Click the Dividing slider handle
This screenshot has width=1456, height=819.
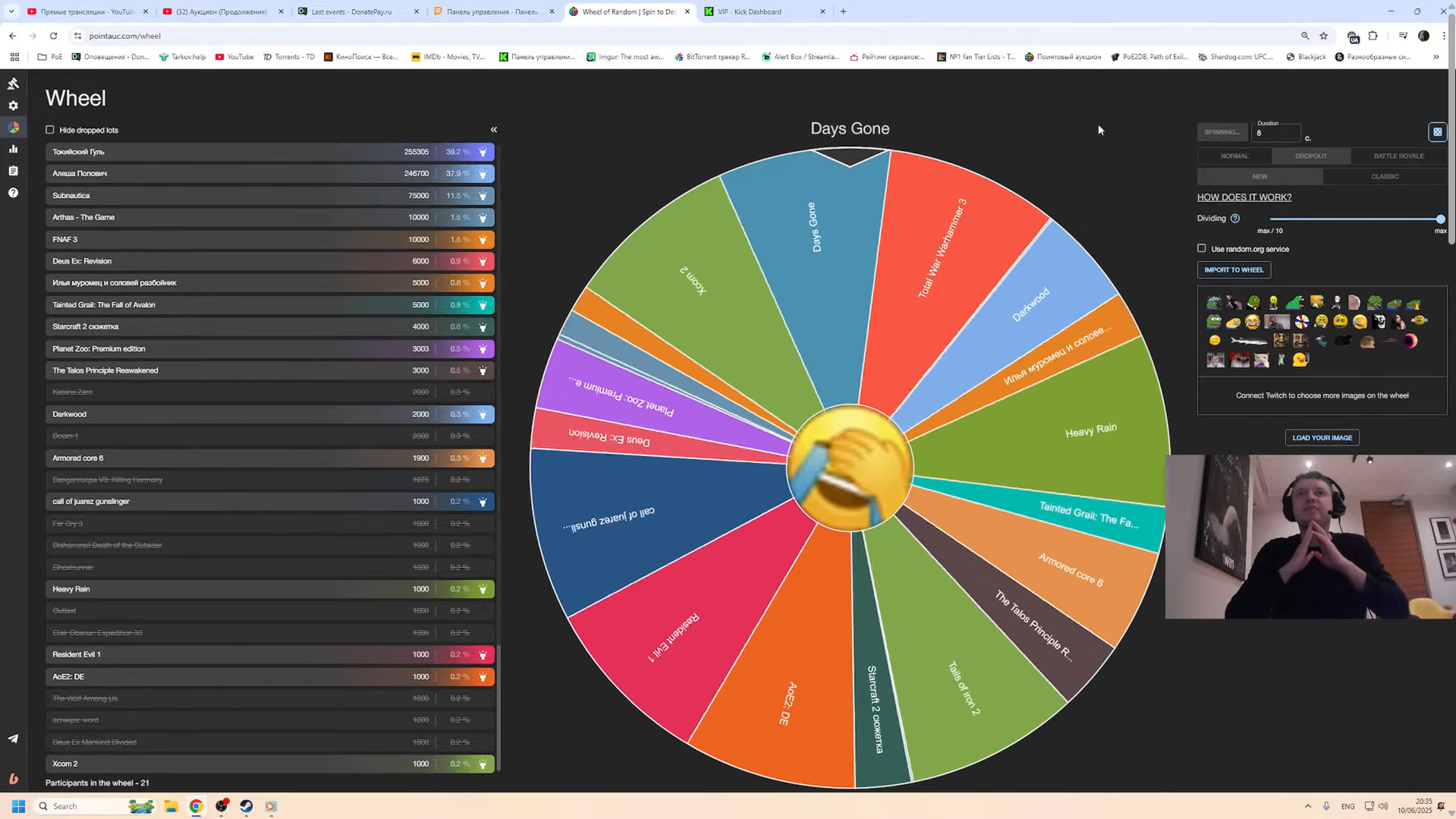pos(1440,219)
